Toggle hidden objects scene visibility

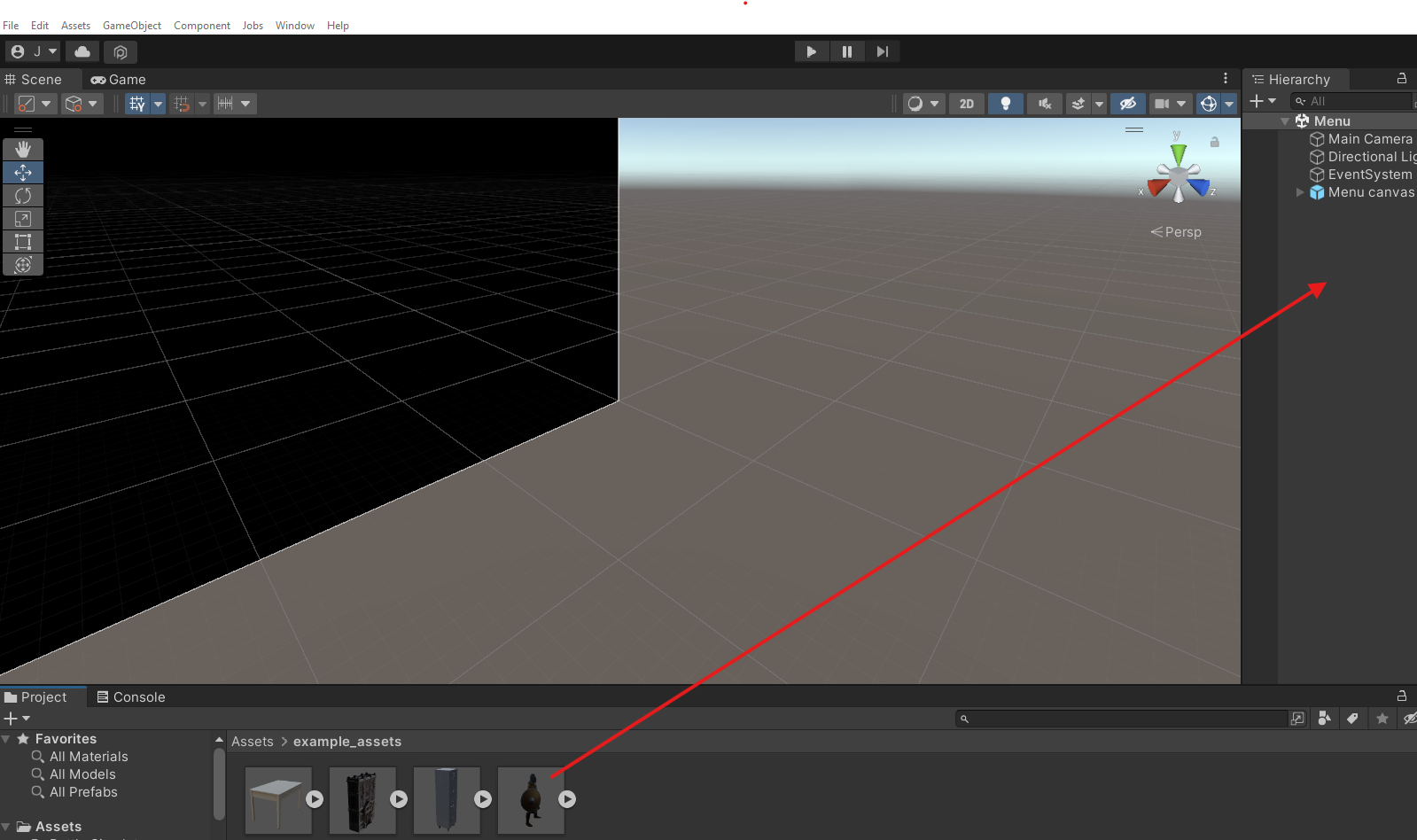(x=1128, y=104)
